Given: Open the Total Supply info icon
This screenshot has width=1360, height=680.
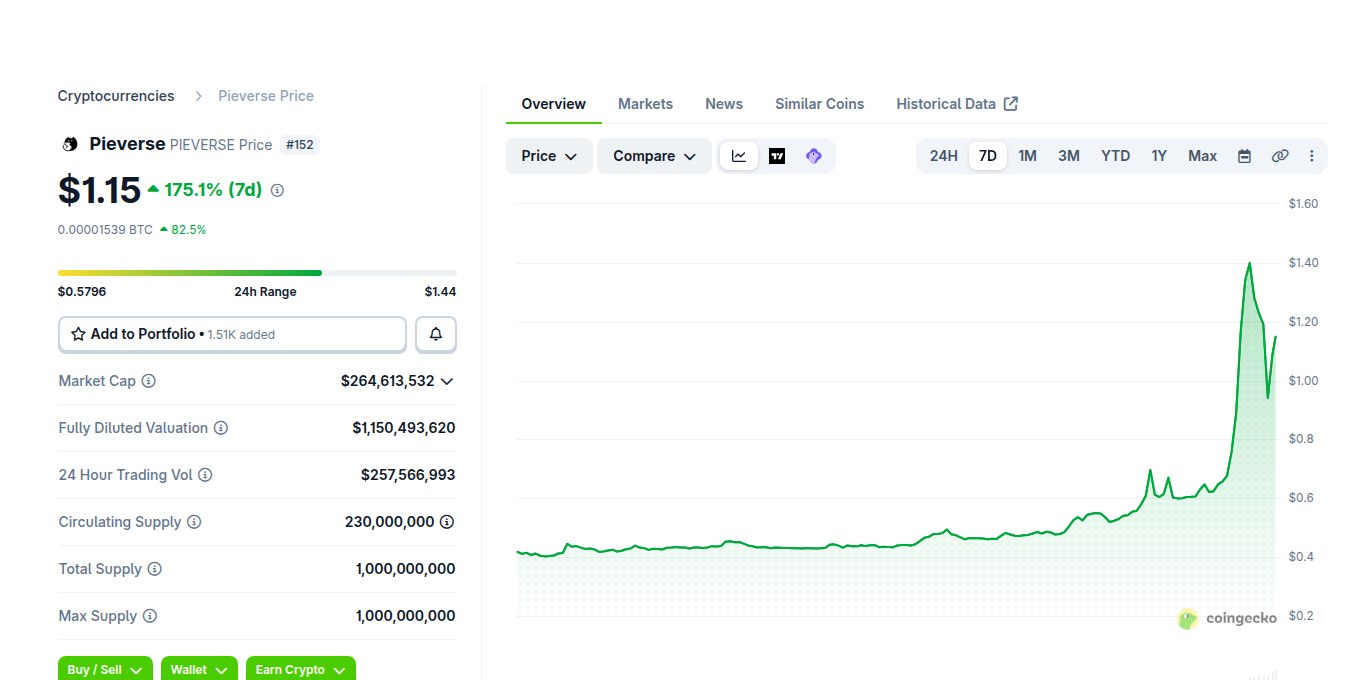Looking at the screenshot, I should click(154, 569).
